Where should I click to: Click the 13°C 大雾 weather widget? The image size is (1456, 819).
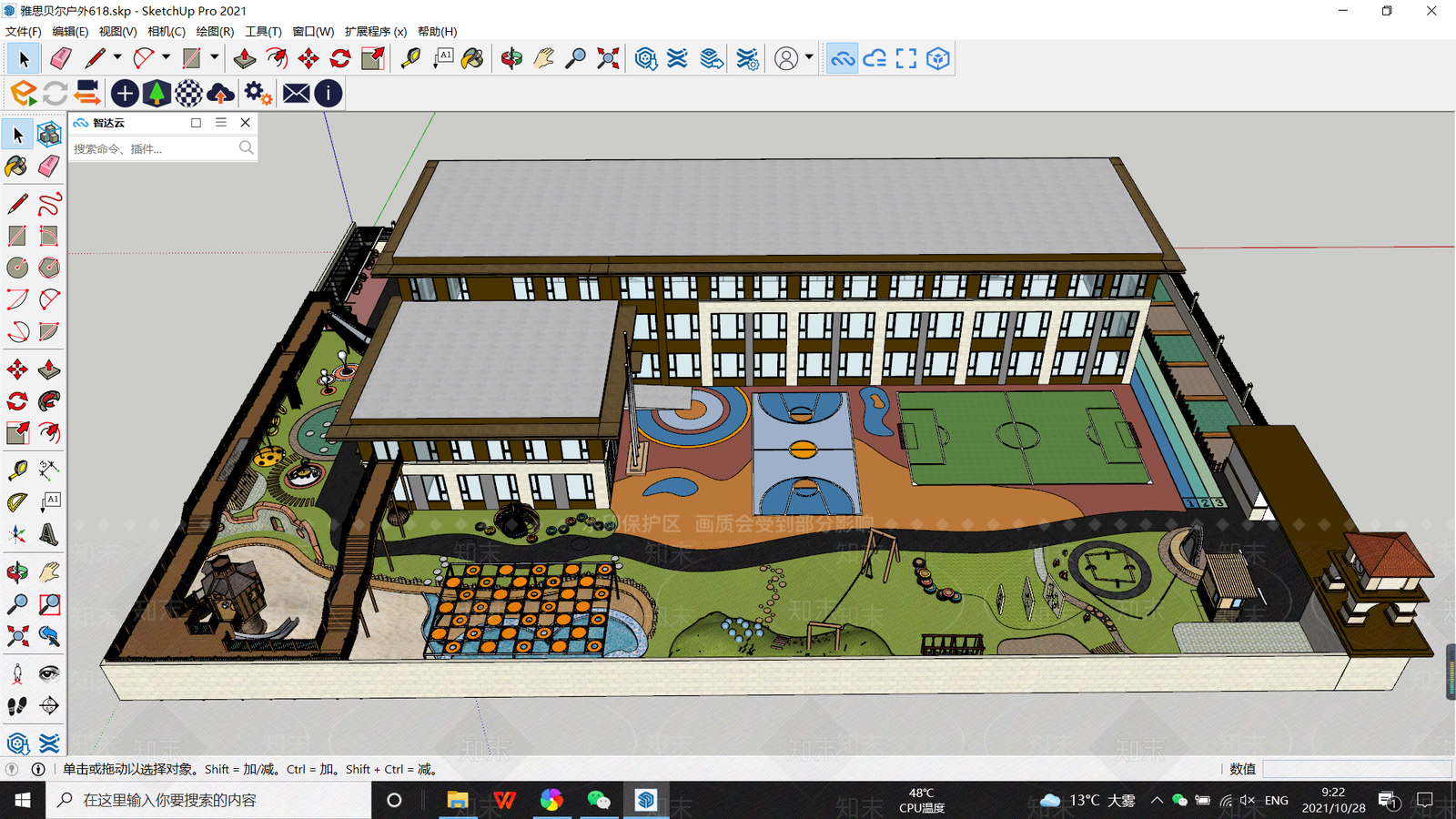(x=1087, y=800)
